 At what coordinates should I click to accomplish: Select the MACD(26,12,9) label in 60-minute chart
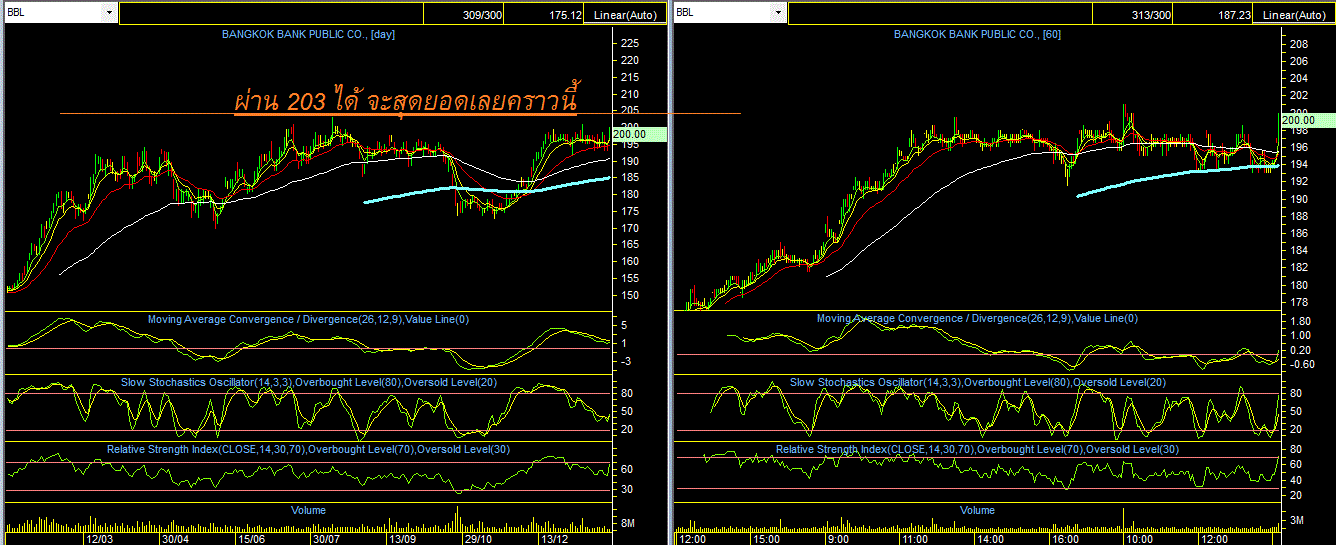[978, 319]
